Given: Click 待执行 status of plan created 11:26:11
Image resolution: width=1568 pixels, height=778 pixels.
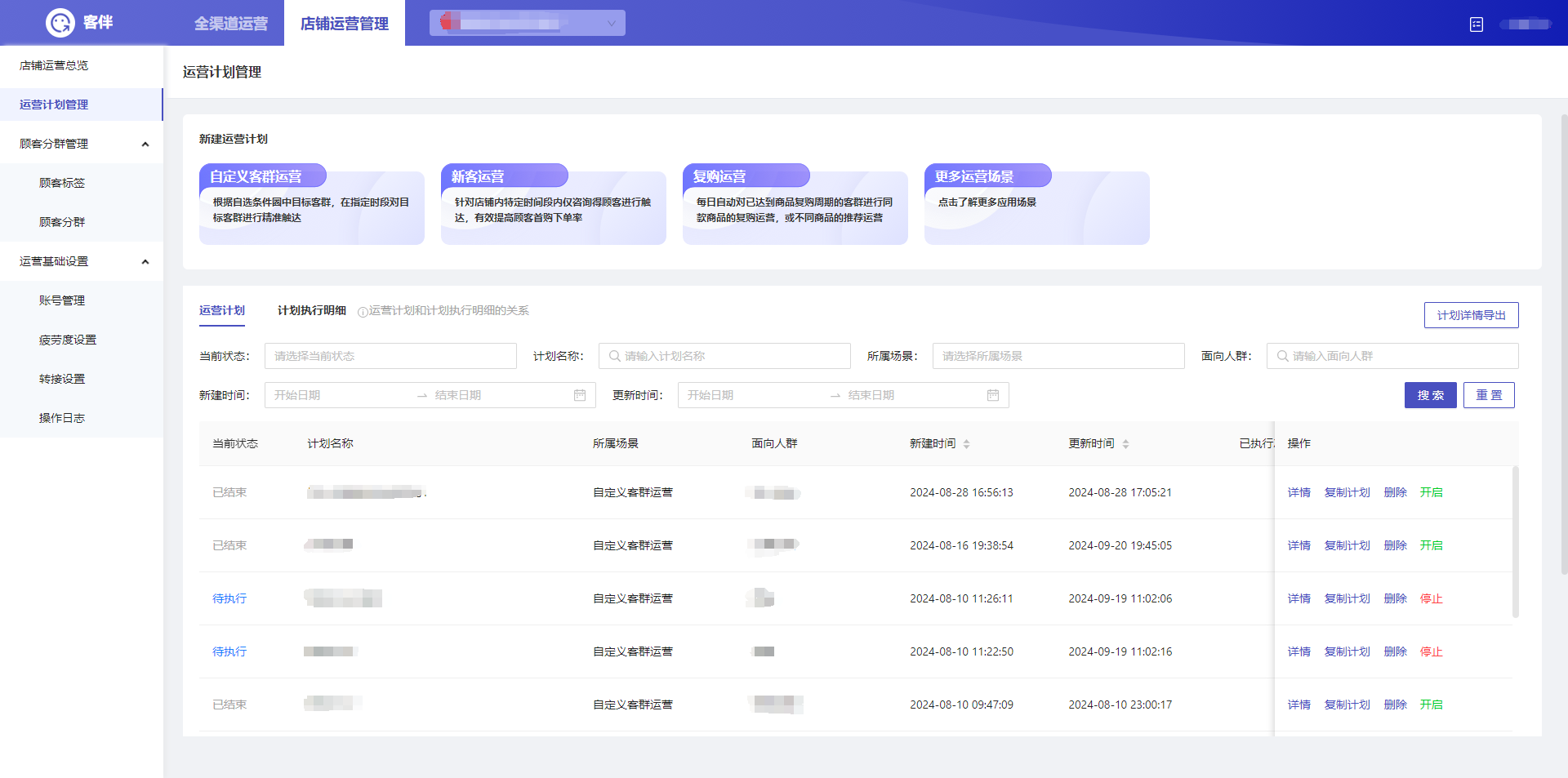Looking at the screenshot, I should [x=229, y=598].
